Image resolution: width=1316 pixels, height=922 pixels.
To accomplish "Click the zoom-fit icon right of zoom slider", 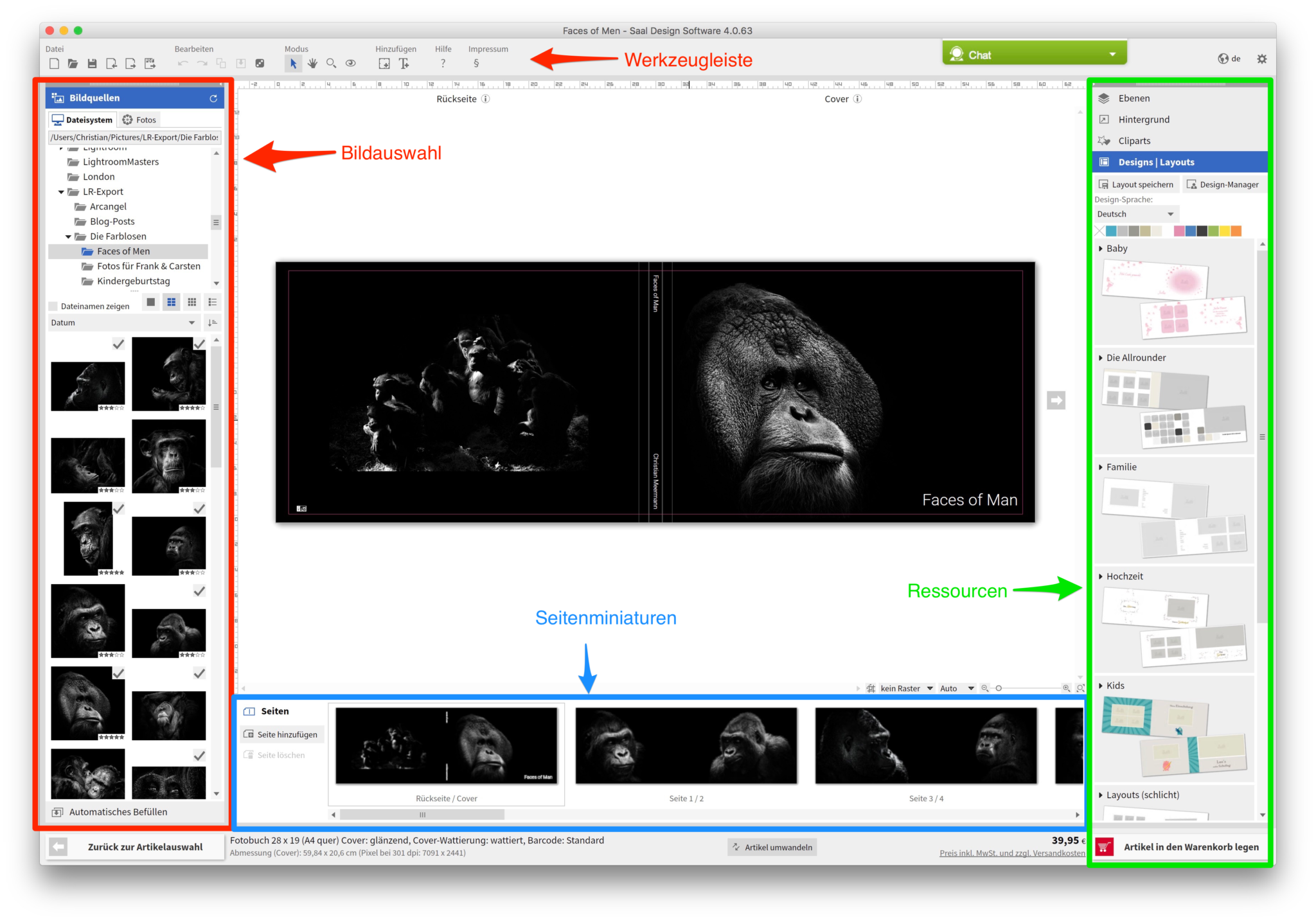I will pyautogui.click(x=1081, y=688).
